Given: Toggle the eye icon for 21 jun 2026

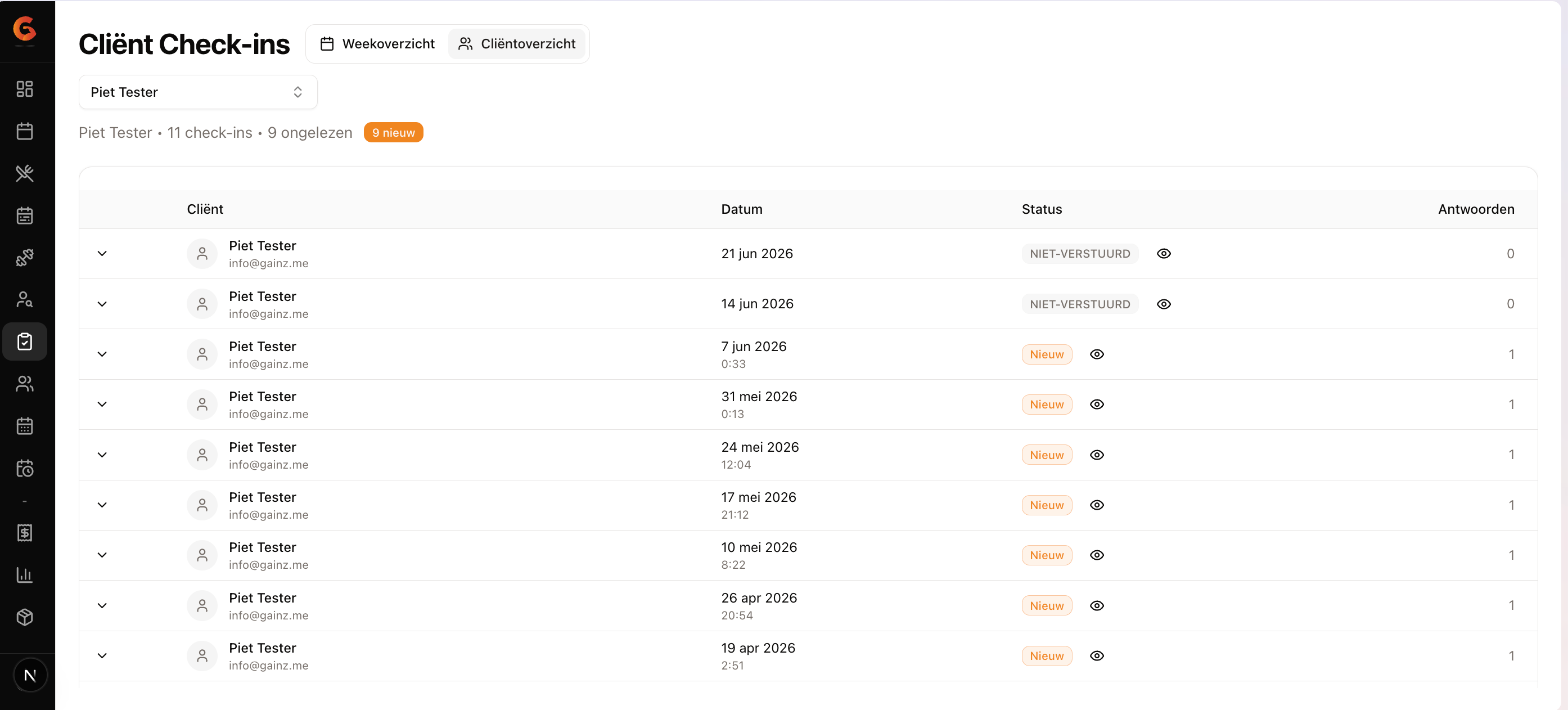Looking at the screenshot, I should (x=1163, y=253).
